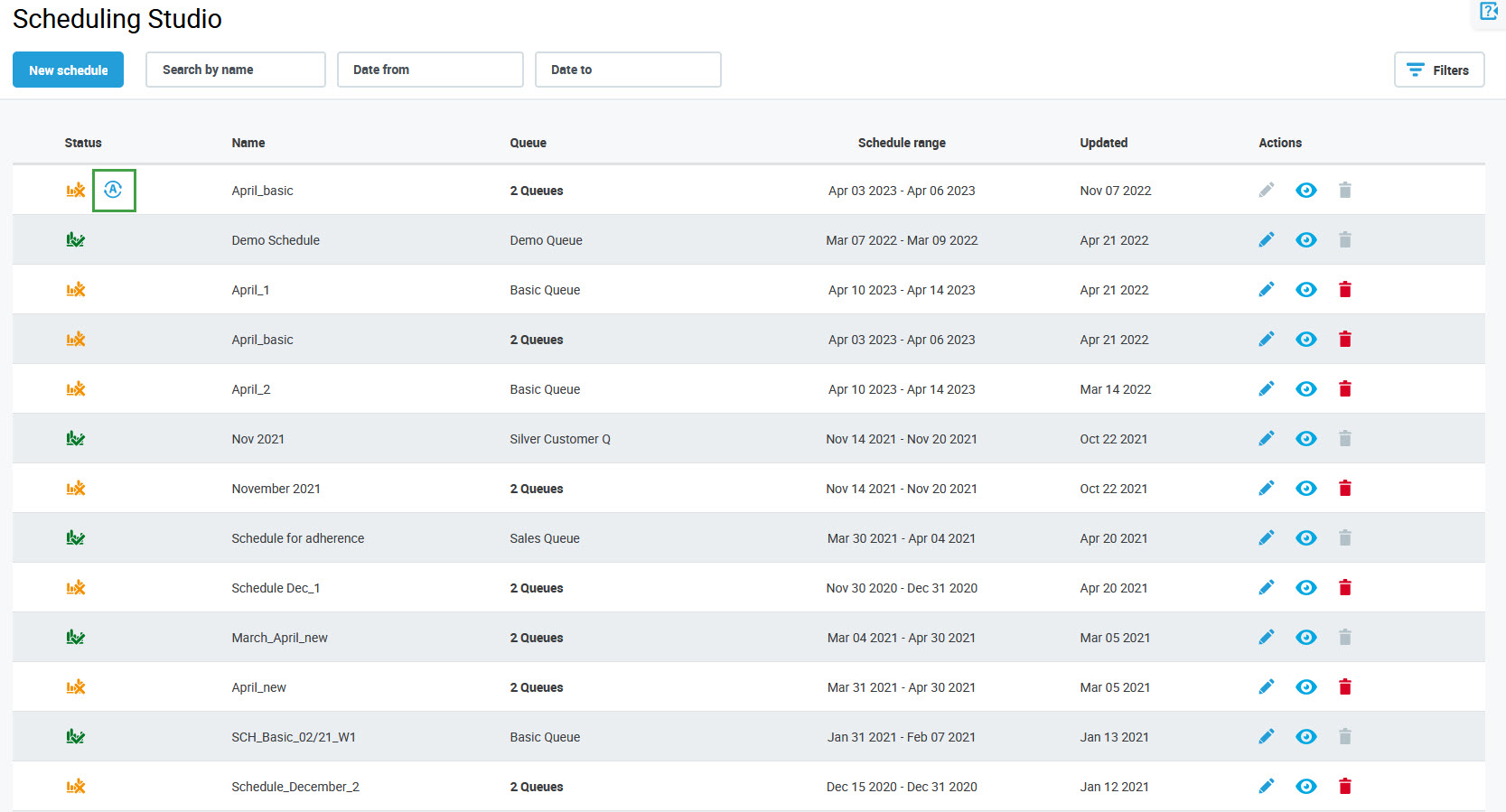Sort by the Name column header
The height and width of the screenshot is (812, 1506).
[x=248, y=143]
